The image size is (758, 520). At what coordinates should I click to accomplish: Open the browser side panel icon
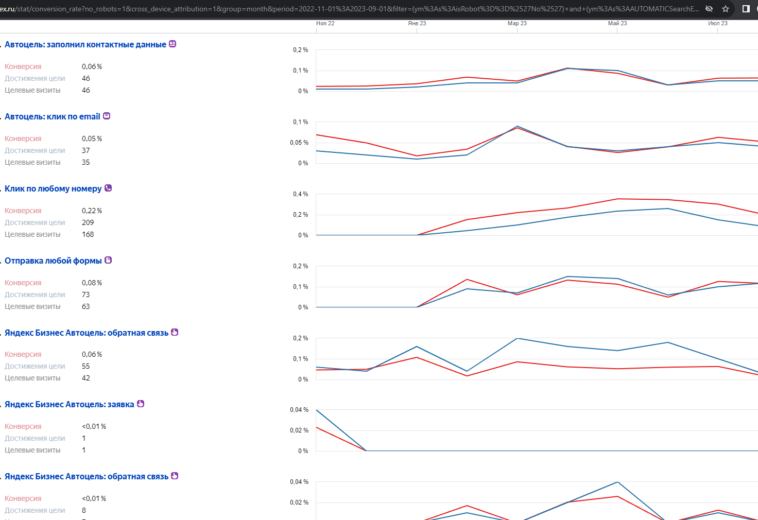[x=745, y=9]
